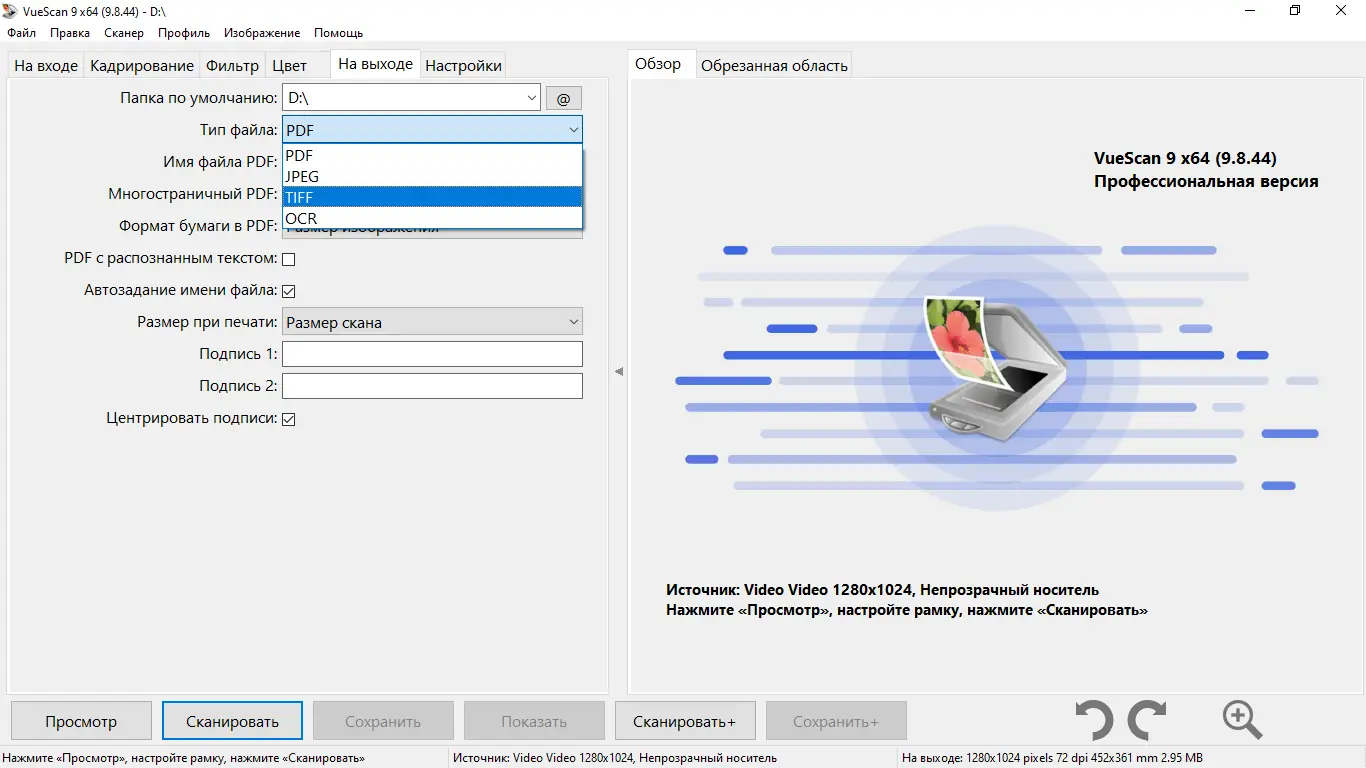The width and height of the screenshot is (1366, 768).
Task: Close the VueScan window
Action: coord(1342,11)
